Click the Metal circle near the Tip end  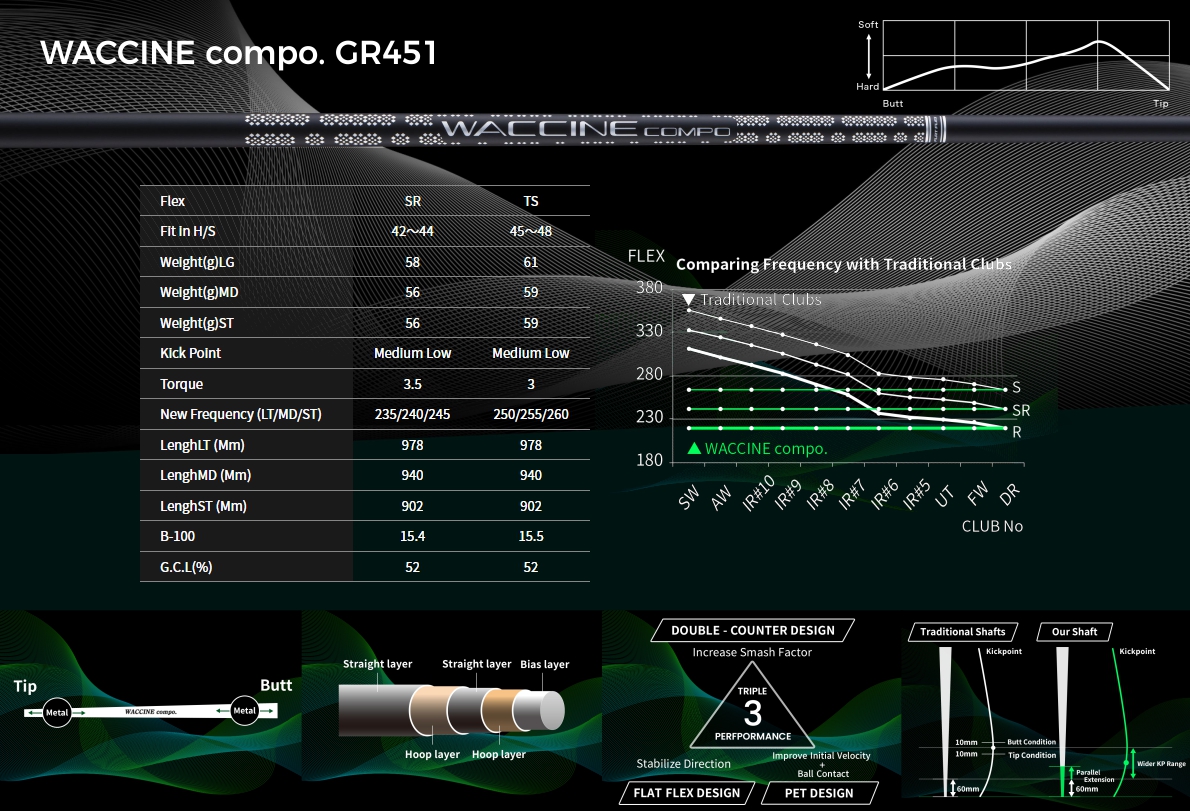[57, 712]
